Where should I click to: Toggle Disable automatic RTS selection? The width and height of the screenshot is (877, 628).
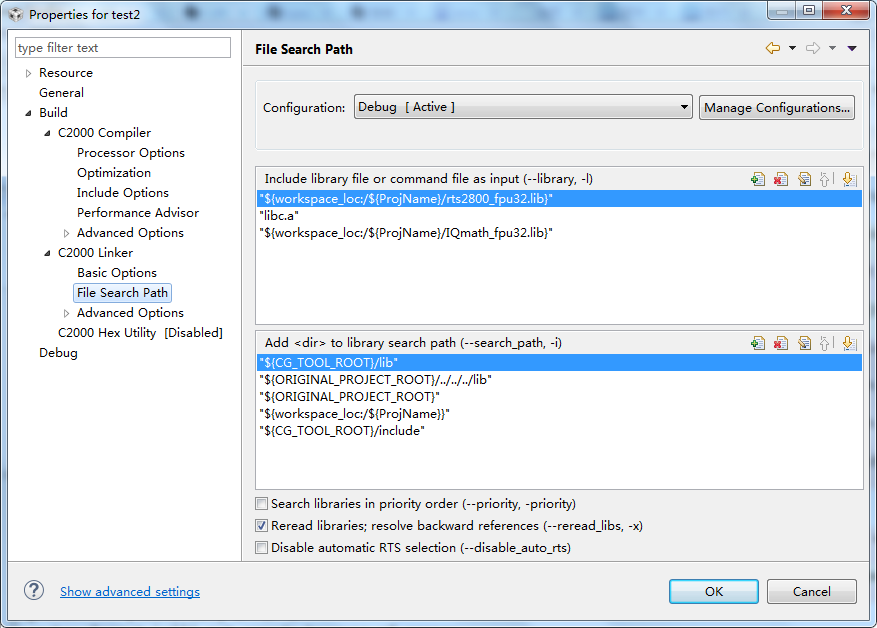(262, 548)
